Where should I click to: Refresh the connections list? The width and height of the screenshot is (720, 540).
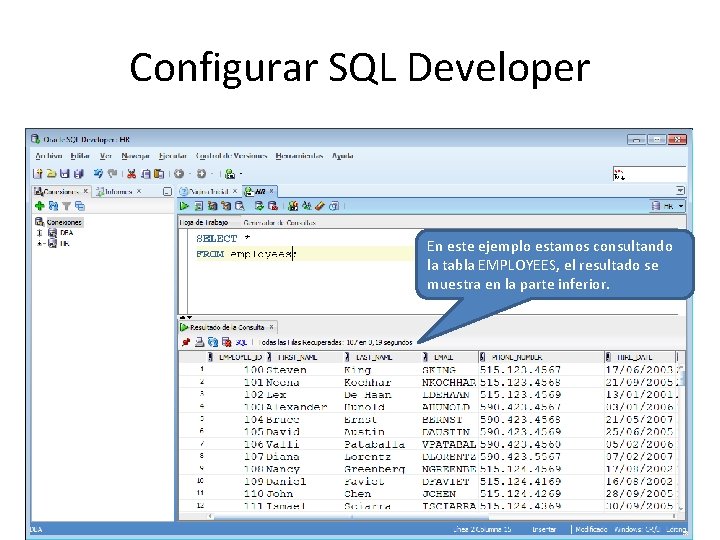coord(53,206)
